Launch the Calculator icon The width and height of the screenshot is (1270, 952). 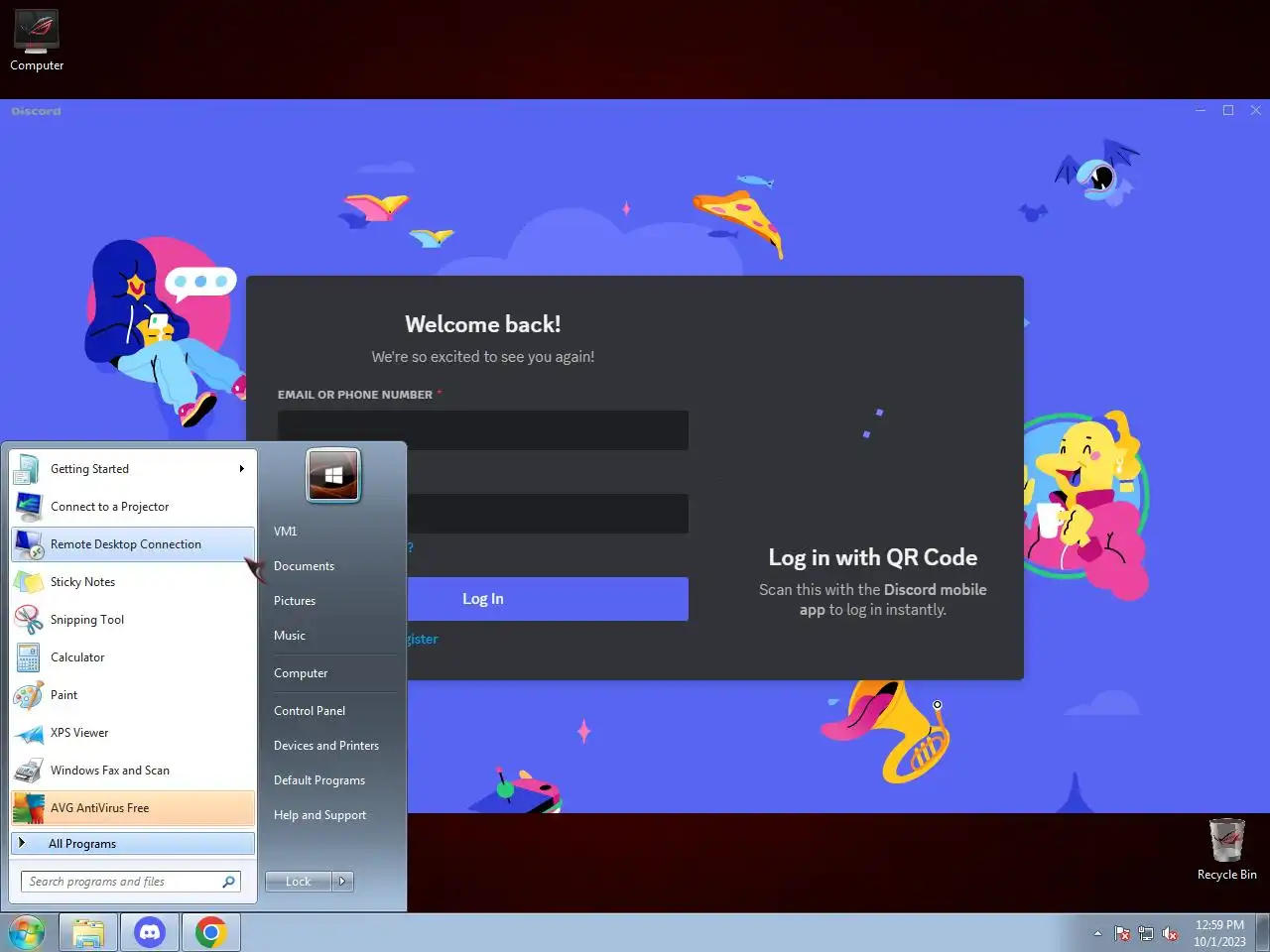click(28, 657)
